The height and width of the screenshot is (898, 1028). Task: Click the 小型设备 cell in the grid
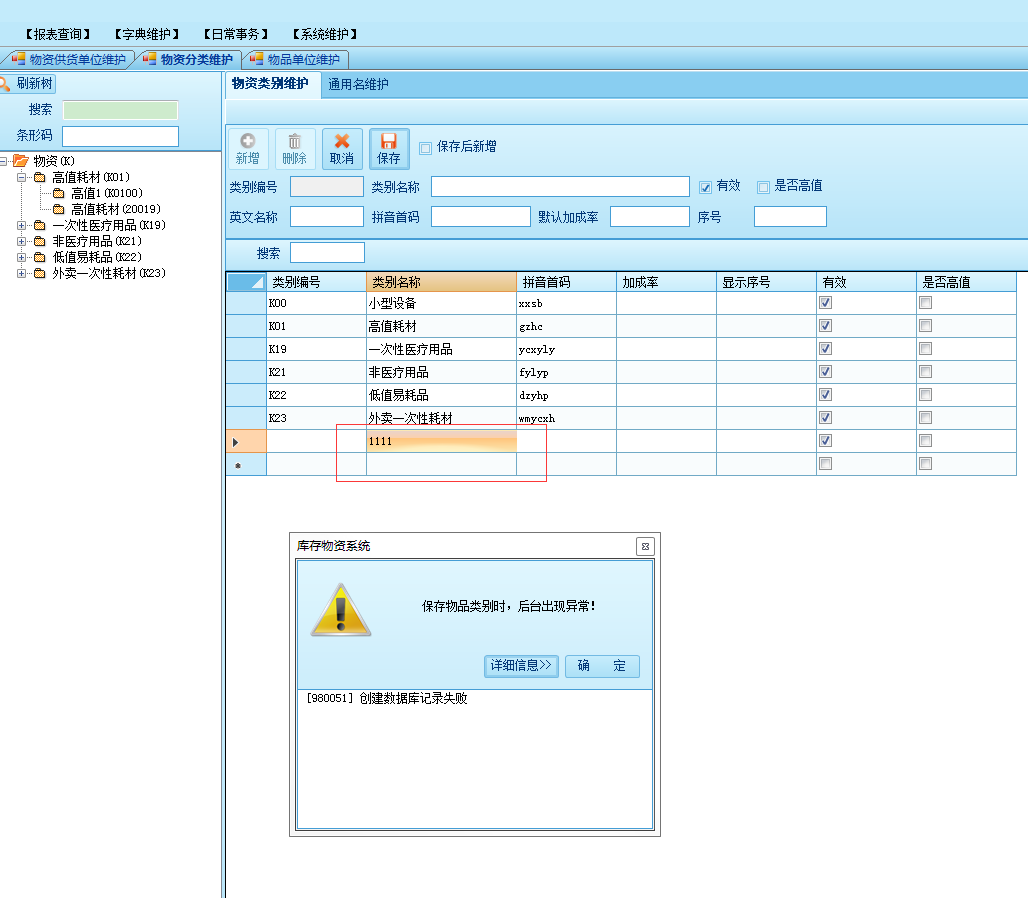(441, 303)
